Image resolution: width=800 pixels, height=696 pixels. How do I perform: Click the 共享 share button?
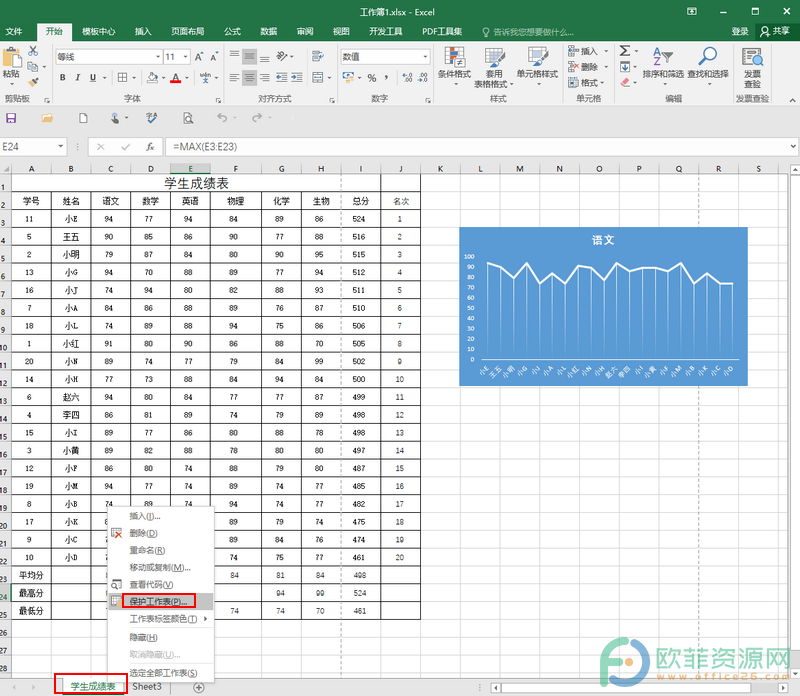[x=775, y=32]
